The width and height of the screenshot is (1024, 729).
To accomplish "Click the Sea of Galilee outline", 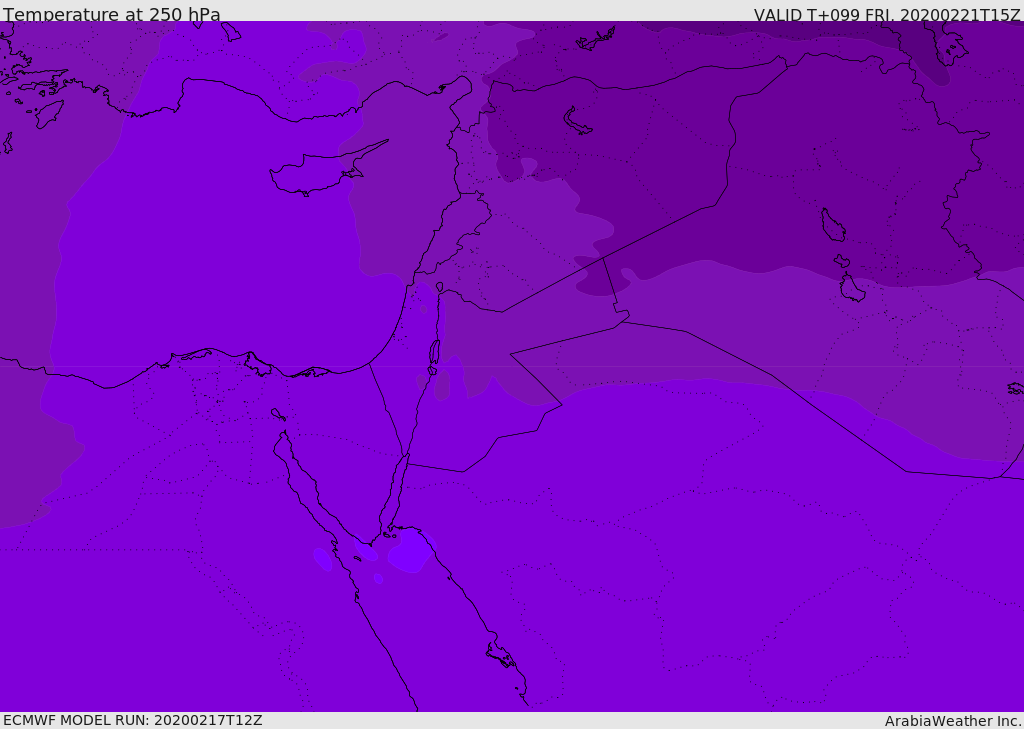I will click(x=439, y=287).
